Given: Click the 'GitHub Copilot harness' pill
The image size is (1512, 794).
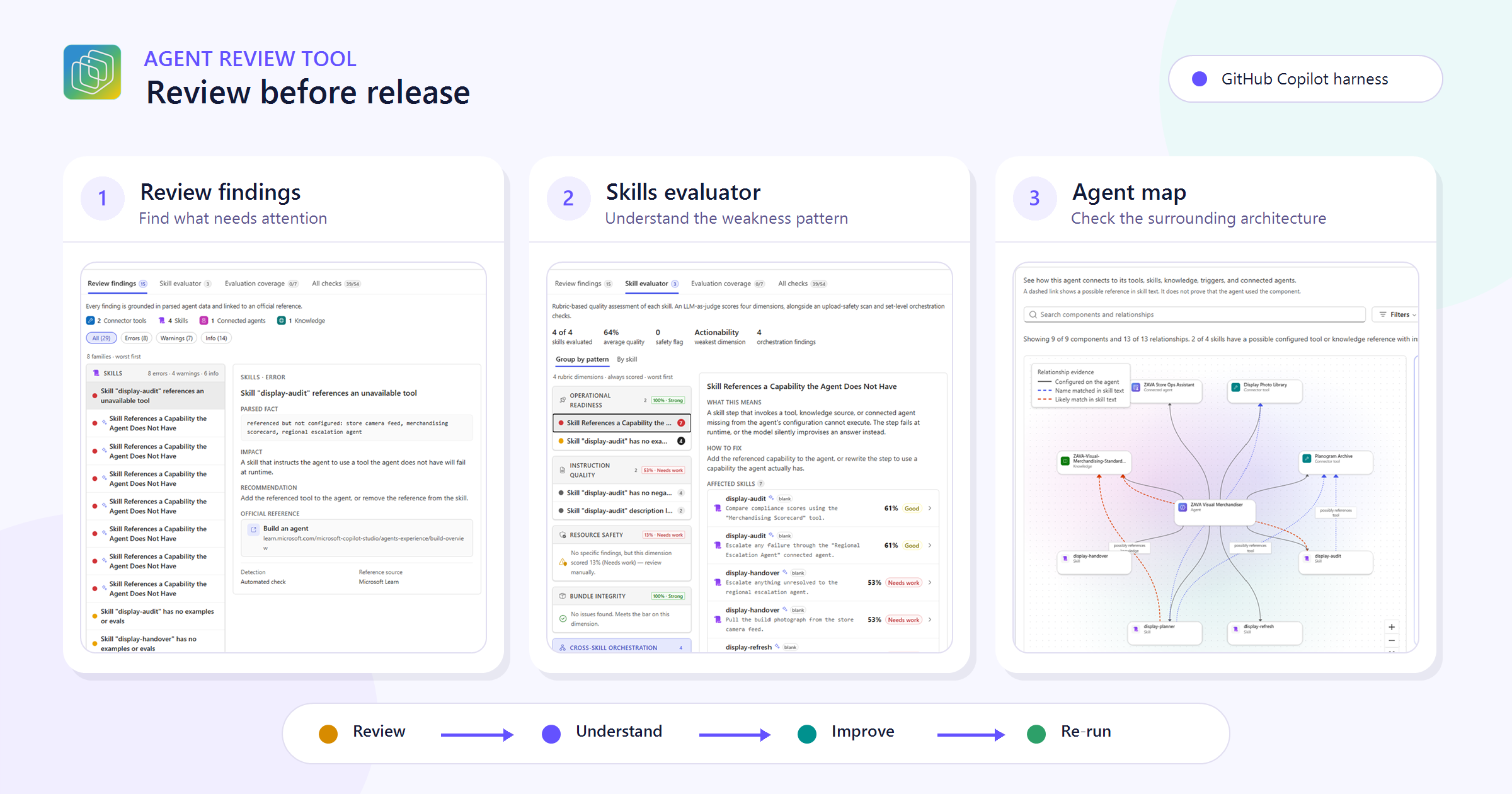Looking at the screenshot, I should [x=1305, y=79].
